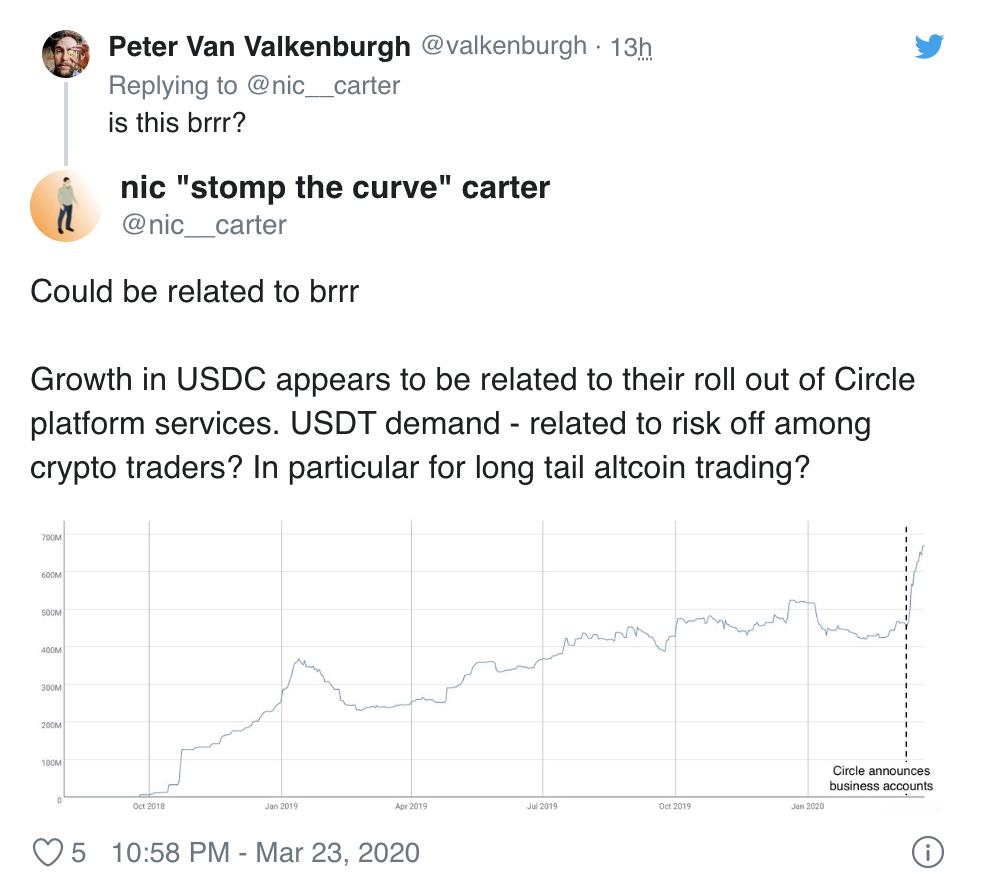
Task: Click the 700M y-axis label
Action: [51, 537]
